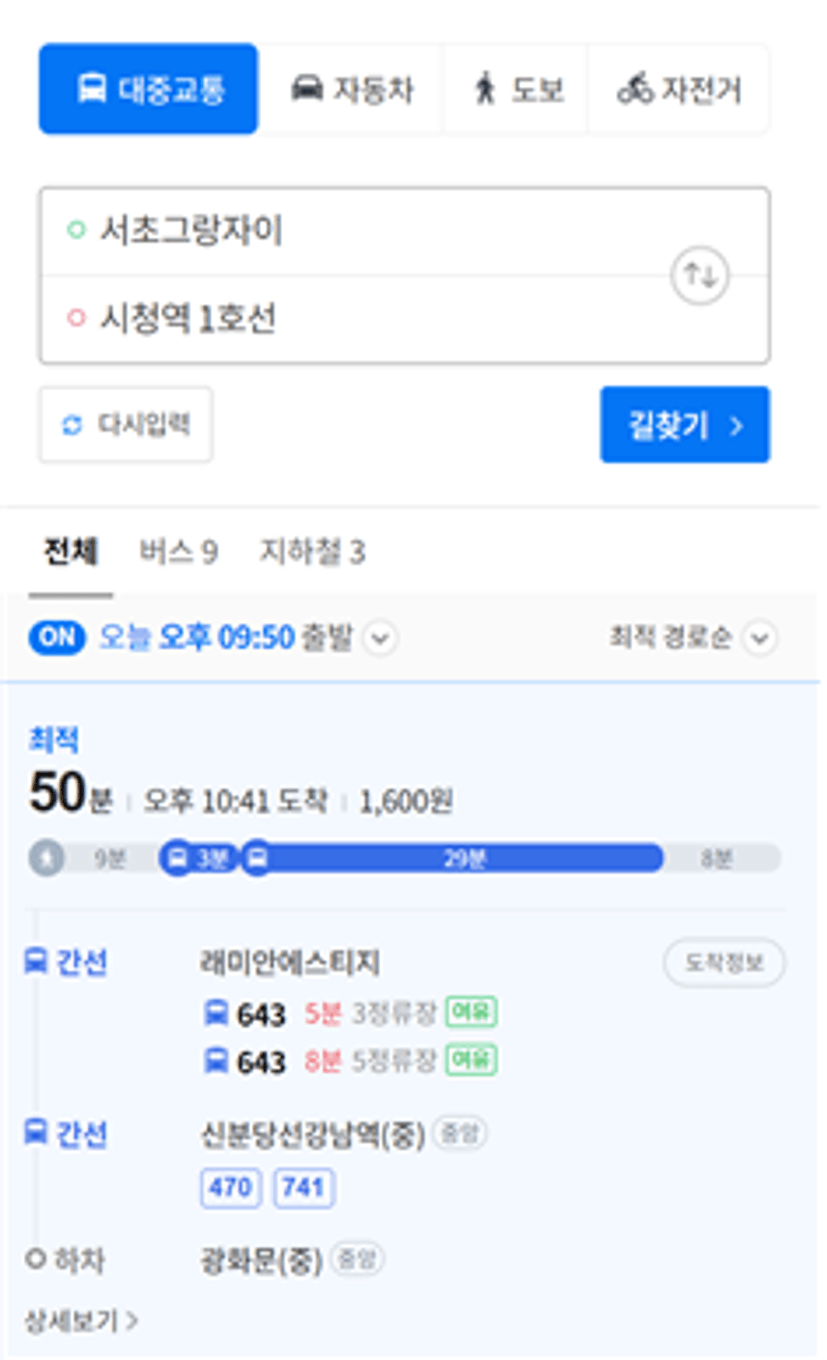Select the 대중교통 public transit mode
The image size is (827, 1360).
pos(148,89)
